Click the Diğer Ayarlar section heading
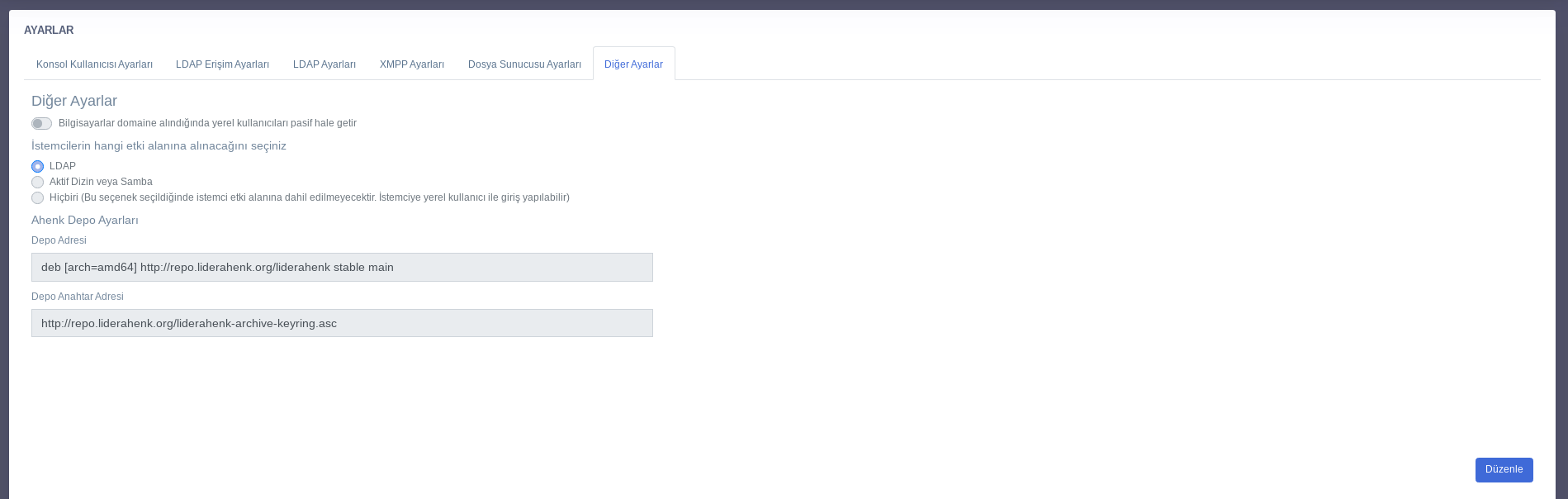1568x499 pixels. click(74, 101)
